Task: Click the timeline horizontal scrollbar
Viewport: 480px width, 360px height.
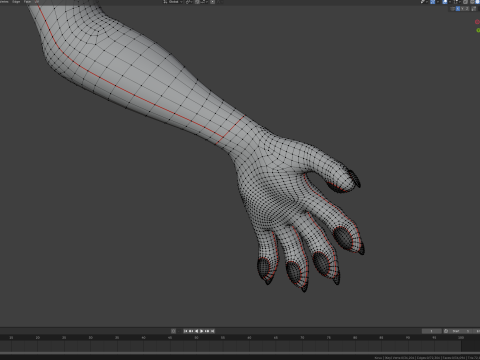Action: coord(240,353)
